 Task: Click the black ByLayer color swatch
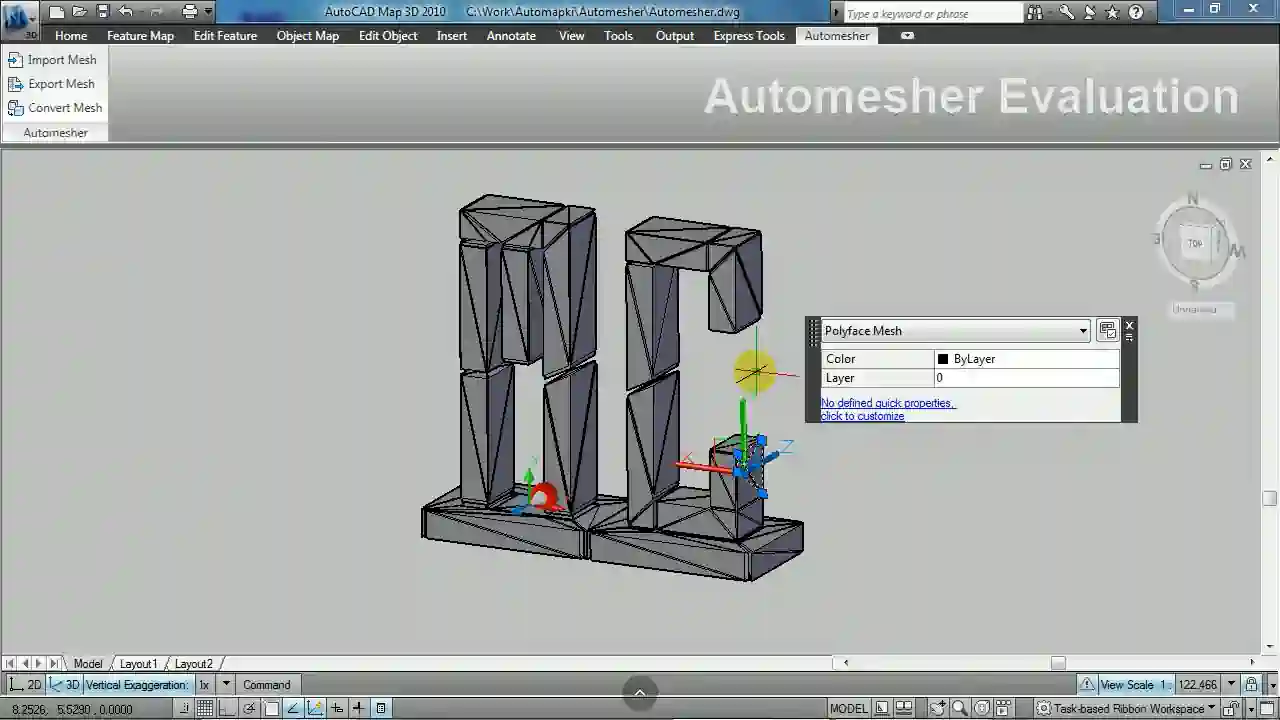tap(943, 359)
